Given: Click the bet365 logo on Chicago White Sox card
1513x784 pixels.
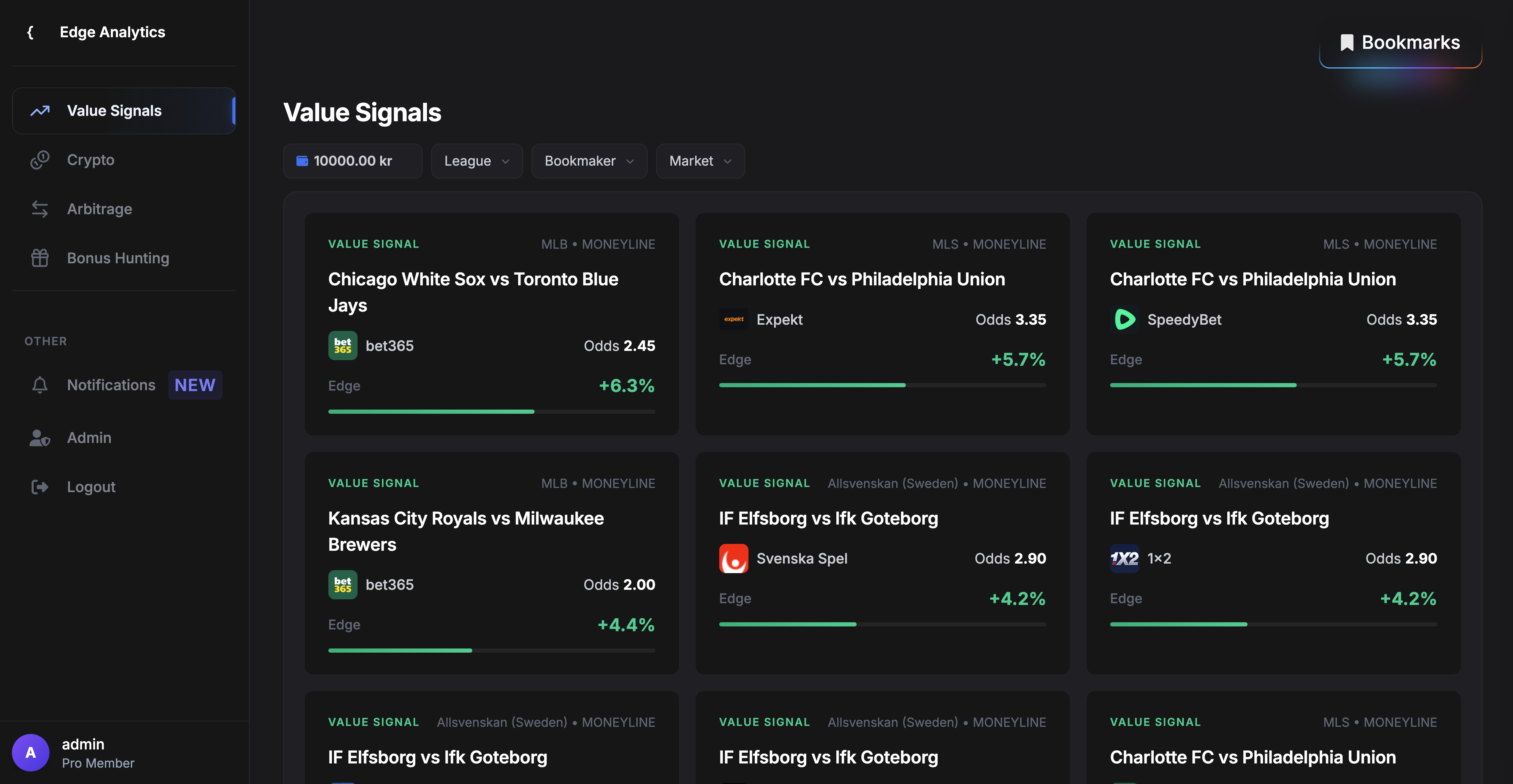Looking at the screenshot, I should click(342, 345).
